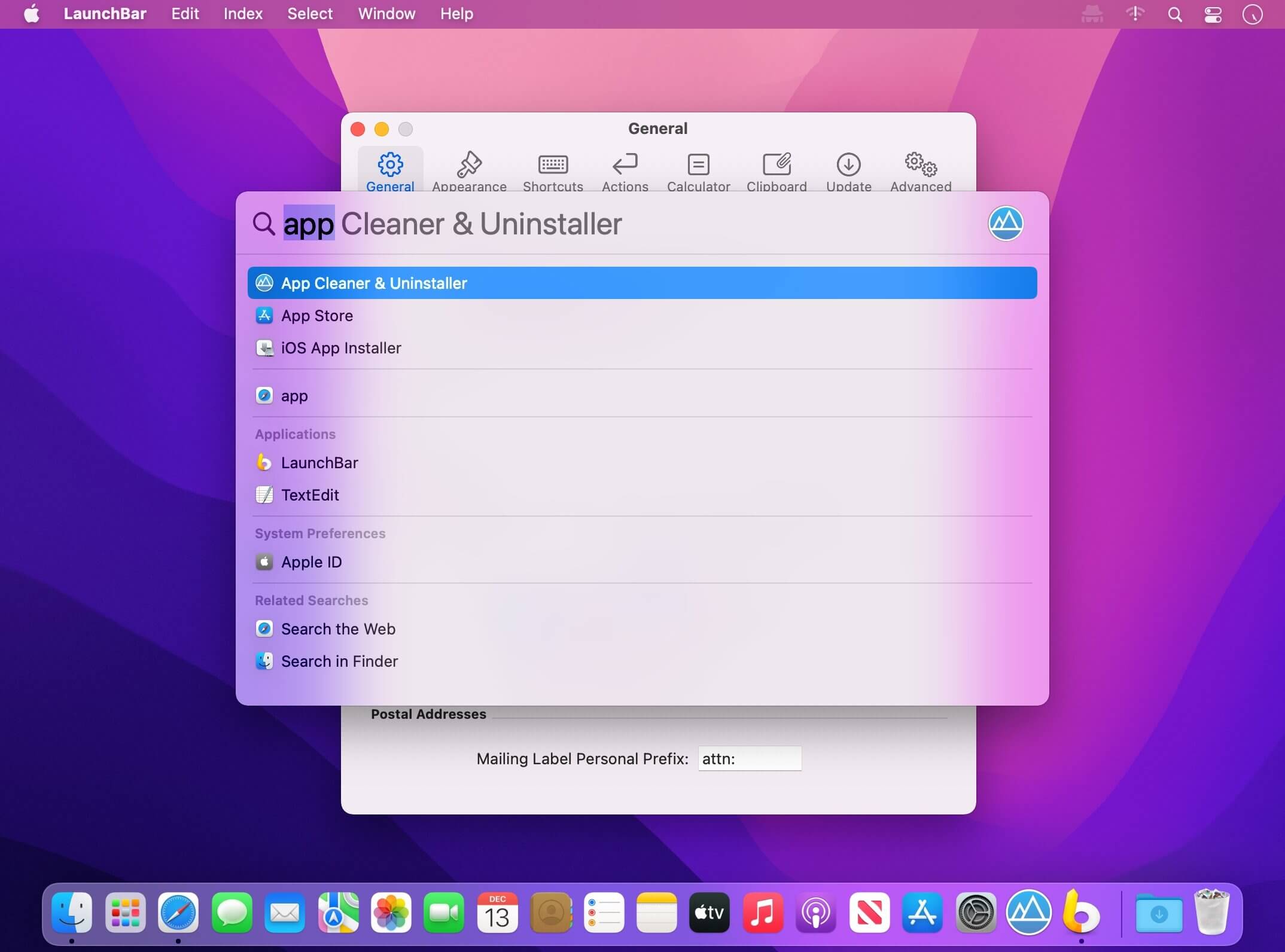Launch Safari from the Dock
Screen dimensions: 1285x952
click(x=178, y=913)
